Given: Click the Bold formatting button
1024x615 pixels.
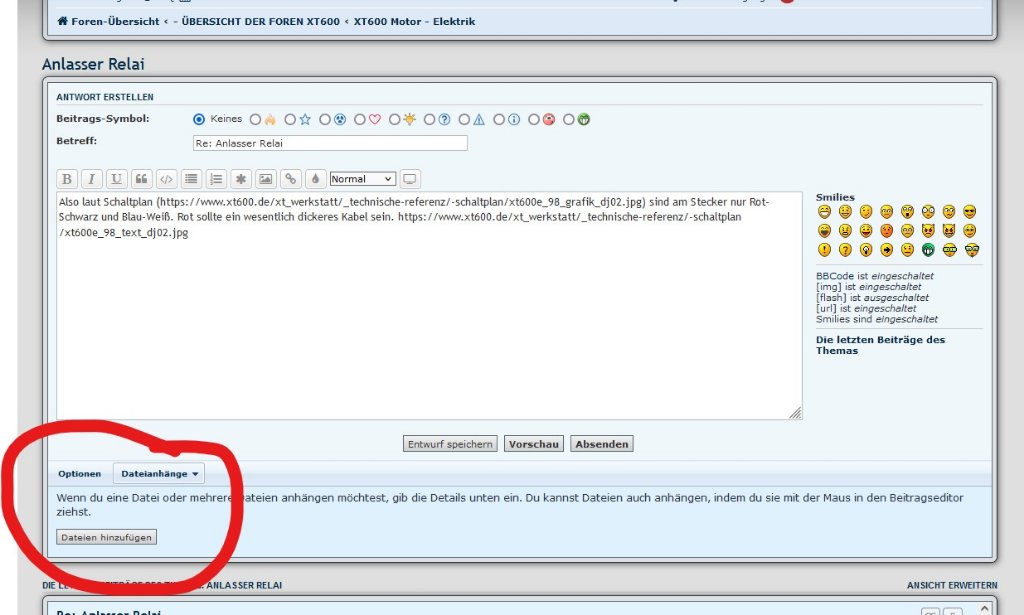Looking at the screenshot, I should click(67, 179).
